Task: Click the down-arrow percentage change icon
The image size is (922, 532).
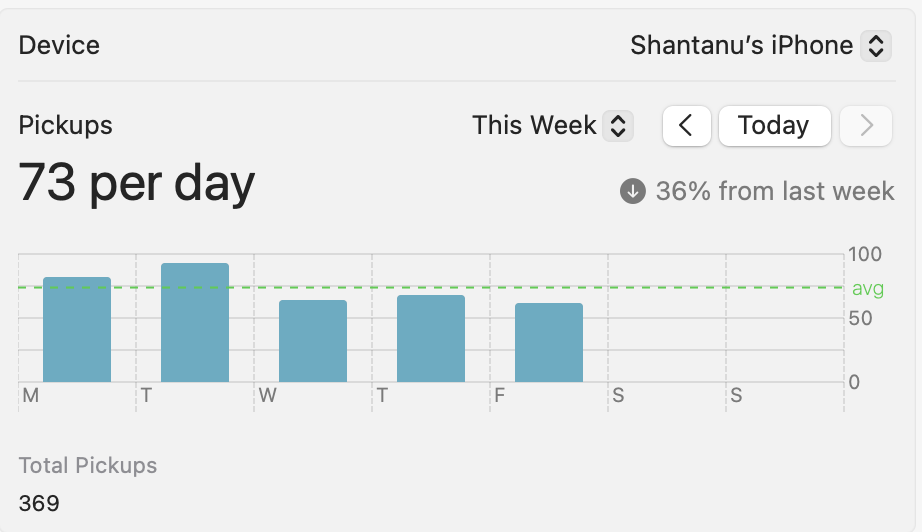Action: [x=633, y=192]
